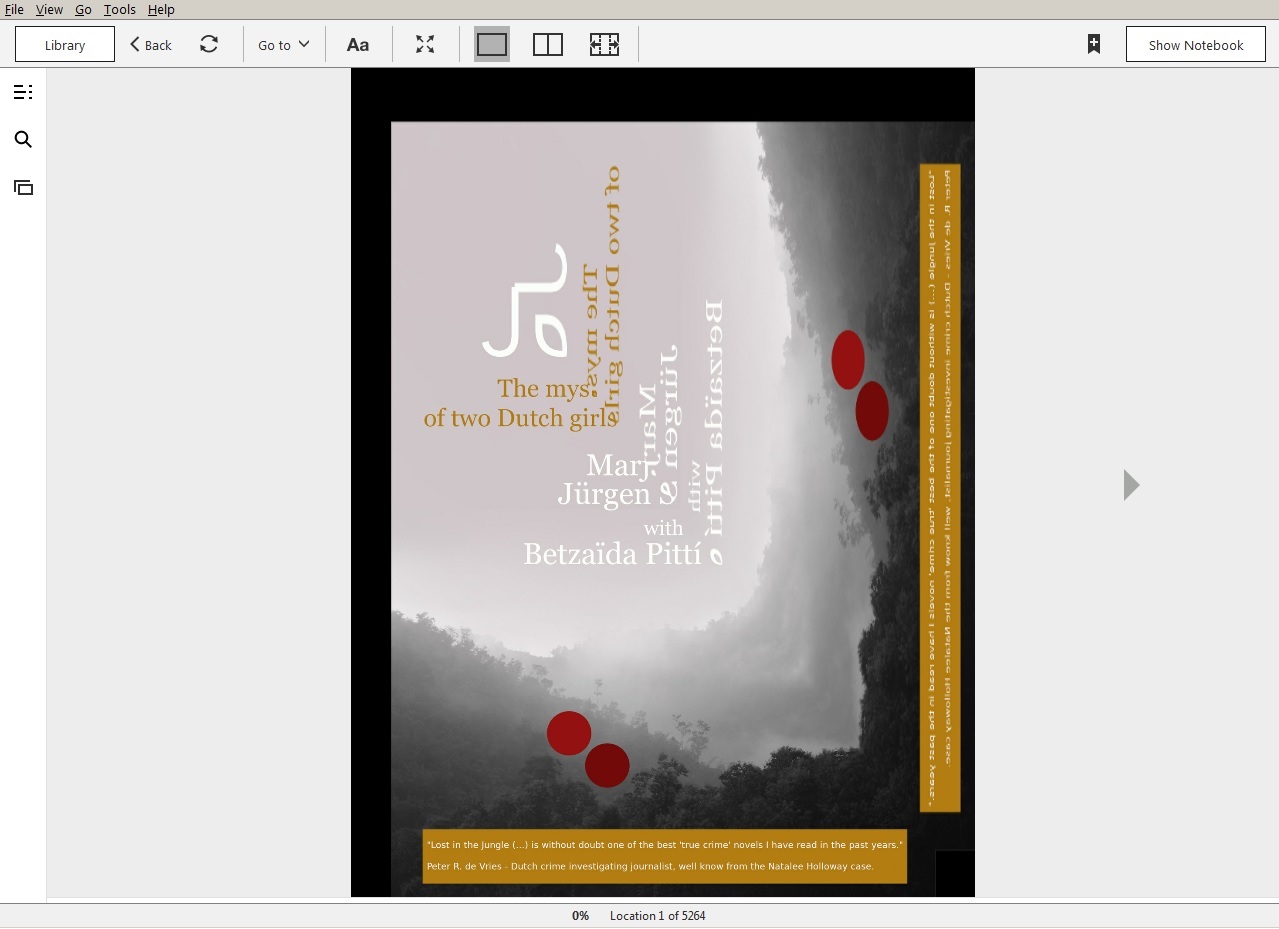
Task: Go to the next page arrow
Action: 1131,485
